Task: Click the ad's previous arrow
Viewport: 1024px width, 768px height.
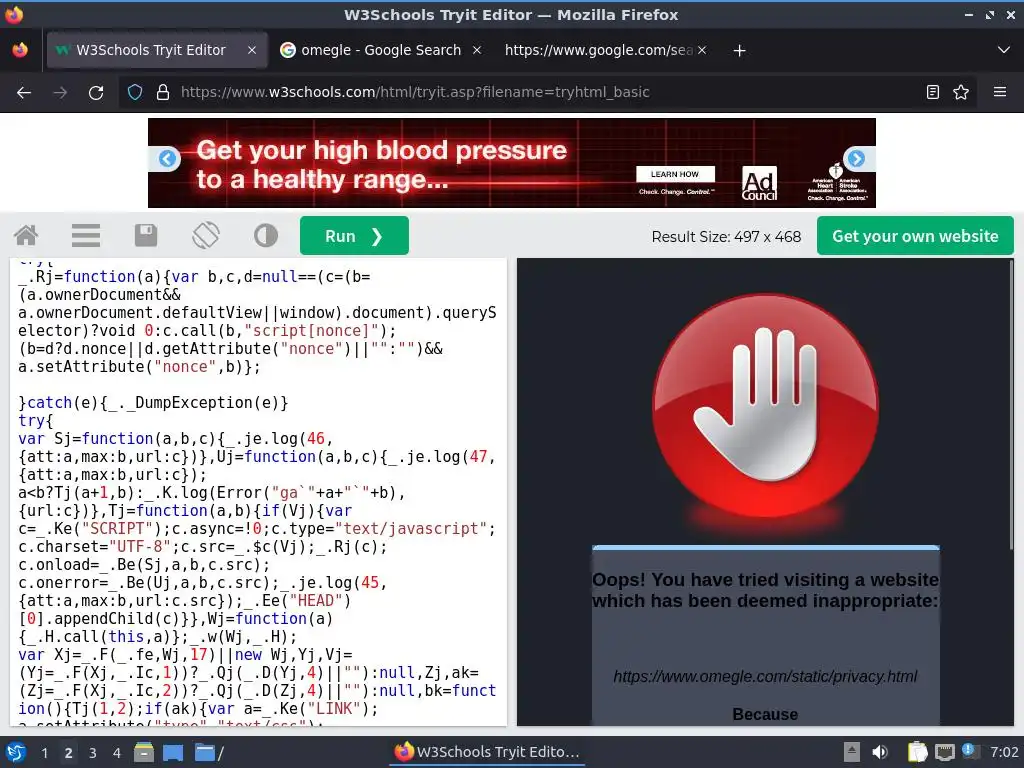Action: click(168, 159)
